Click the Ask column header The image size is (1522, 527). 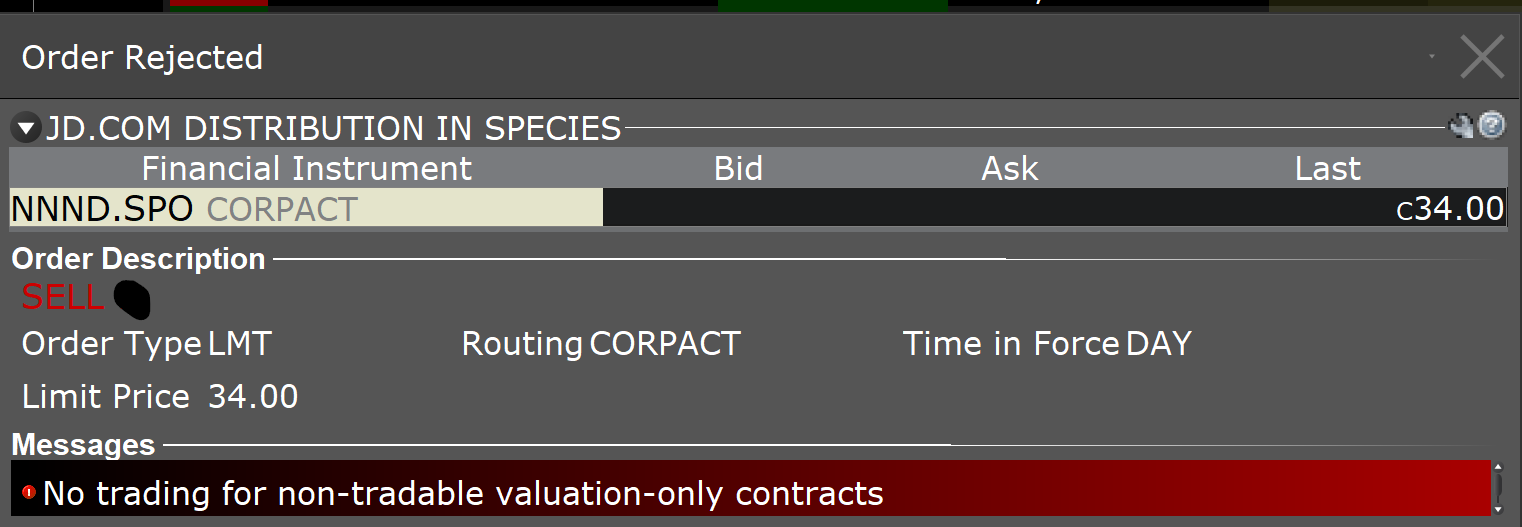[1010, 168]
